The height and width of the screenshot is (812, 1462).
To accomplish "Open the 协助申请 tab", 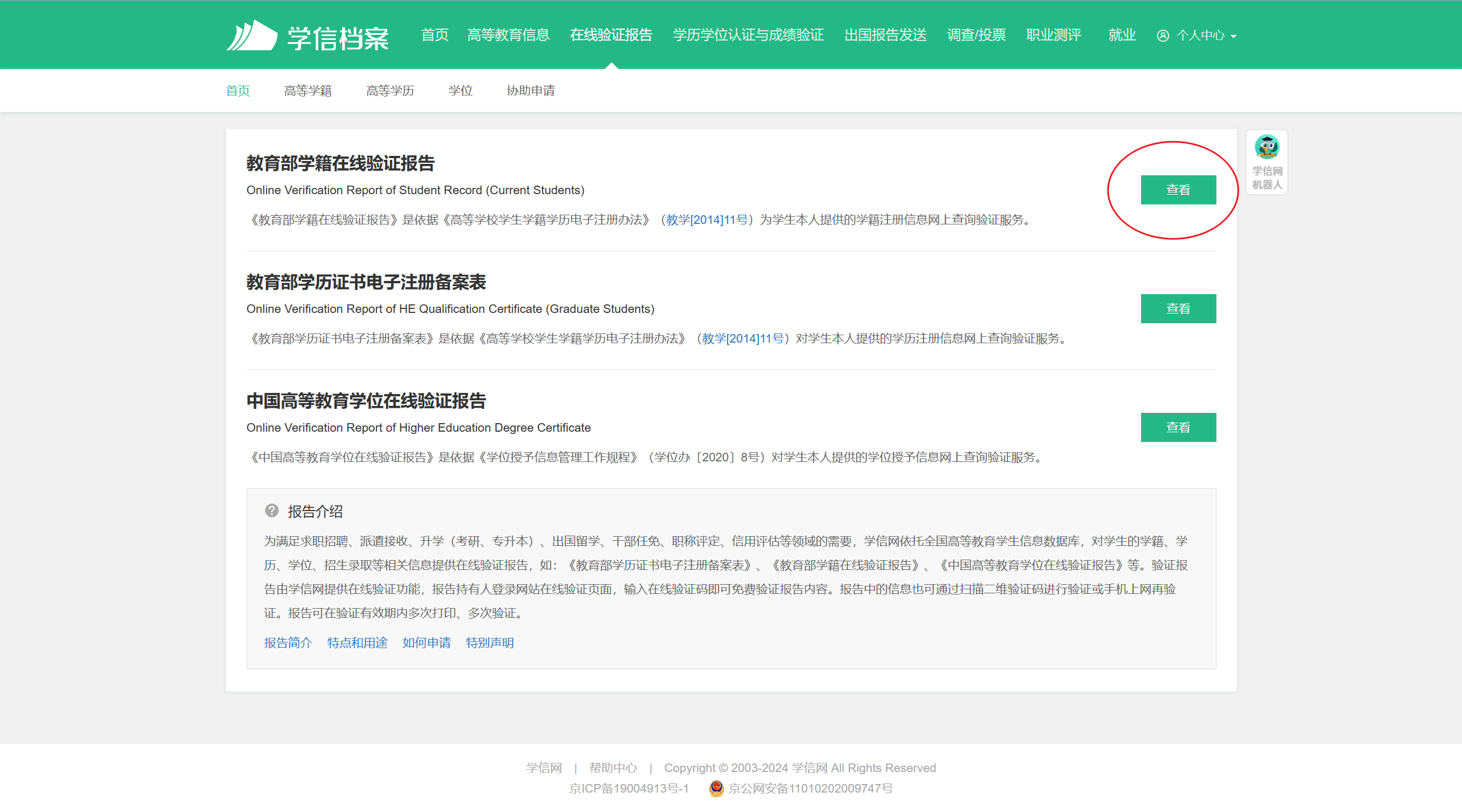I will tap(531, 91).
